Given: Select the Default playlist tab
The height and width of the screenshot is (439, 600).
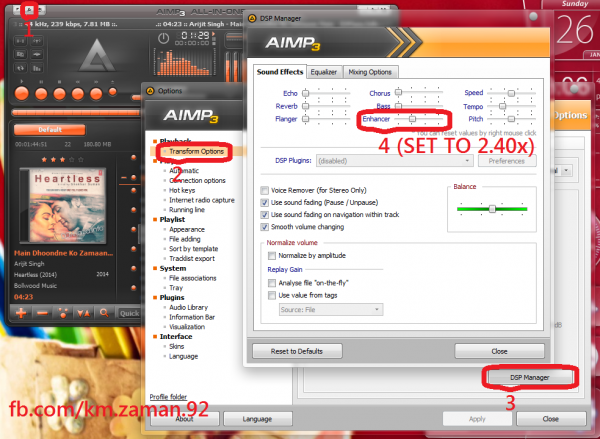Looking at the screenshot, I should (50, 130).
